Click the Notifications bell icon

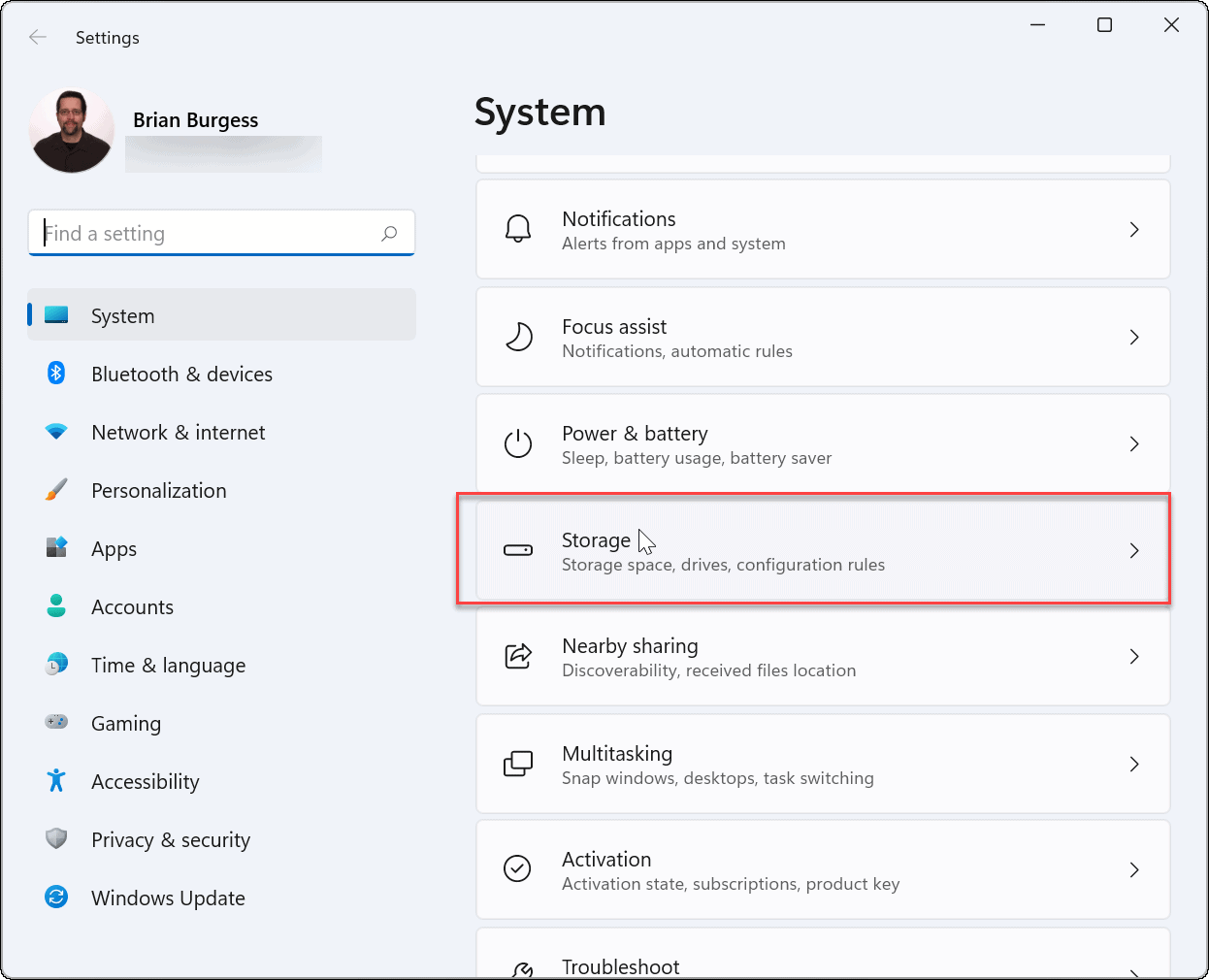(518, 229)
